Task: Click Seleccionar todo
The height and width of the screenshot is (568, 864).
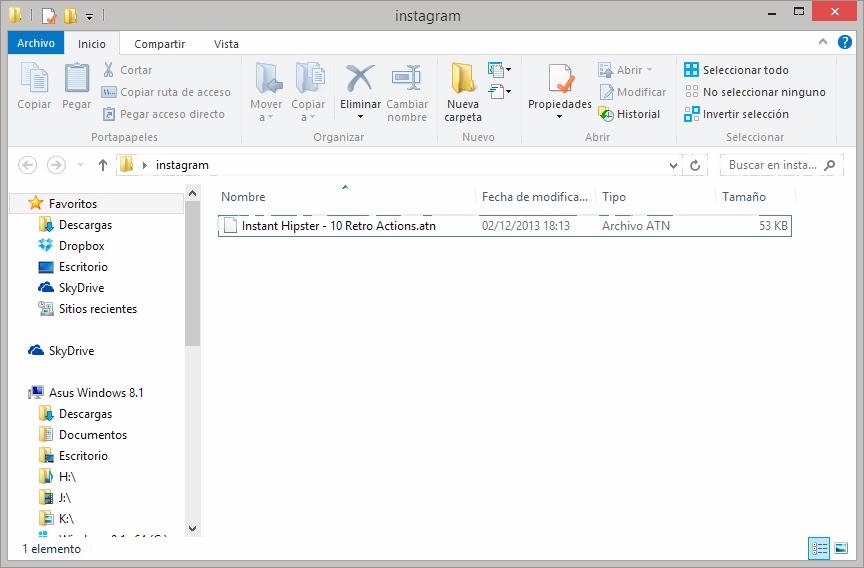Action: (x=736, y=70)
